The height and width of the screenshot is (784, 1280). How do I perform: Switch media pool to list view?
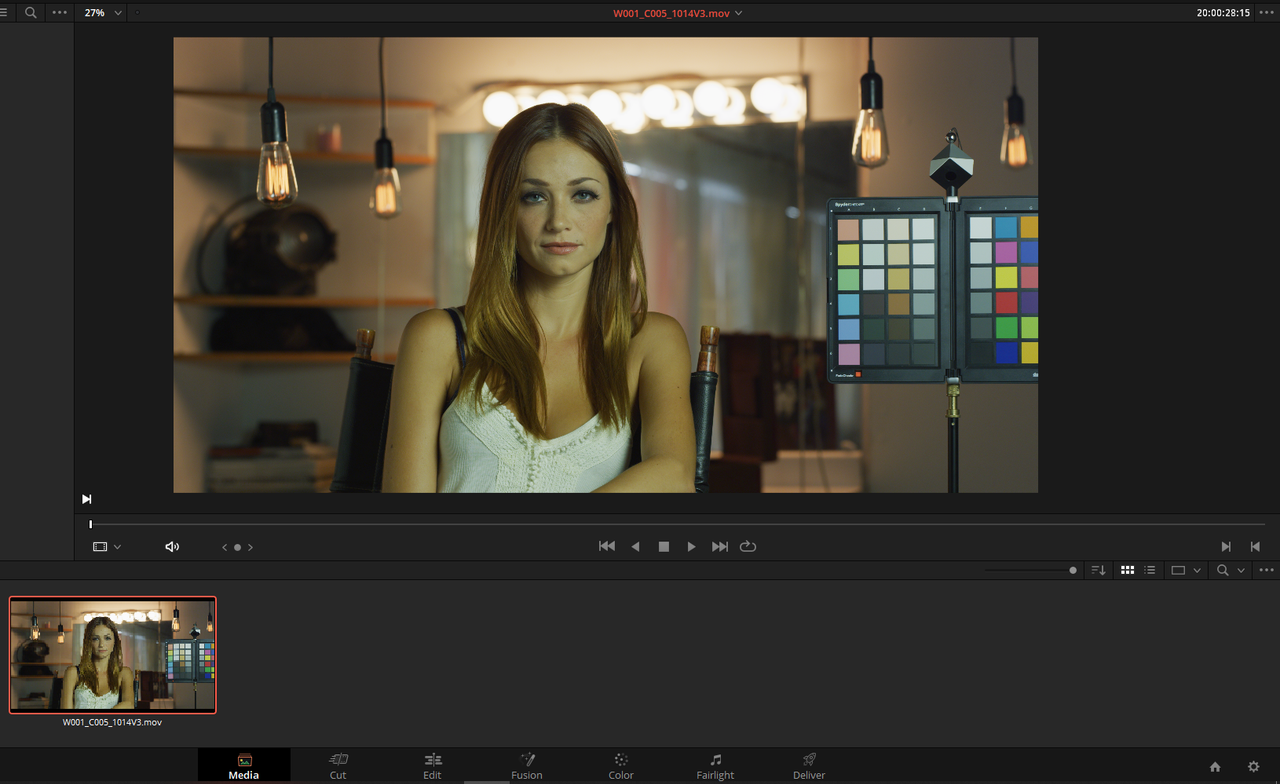[x=1150, y=570]
